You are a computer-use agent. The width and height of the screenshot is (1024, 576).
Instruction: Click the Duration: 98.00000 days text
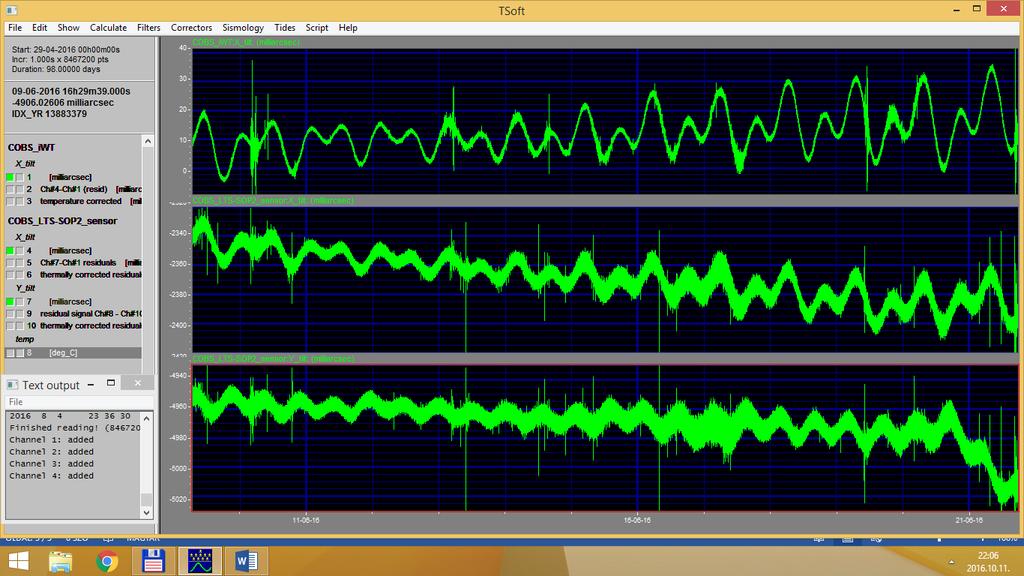point(56,69)
